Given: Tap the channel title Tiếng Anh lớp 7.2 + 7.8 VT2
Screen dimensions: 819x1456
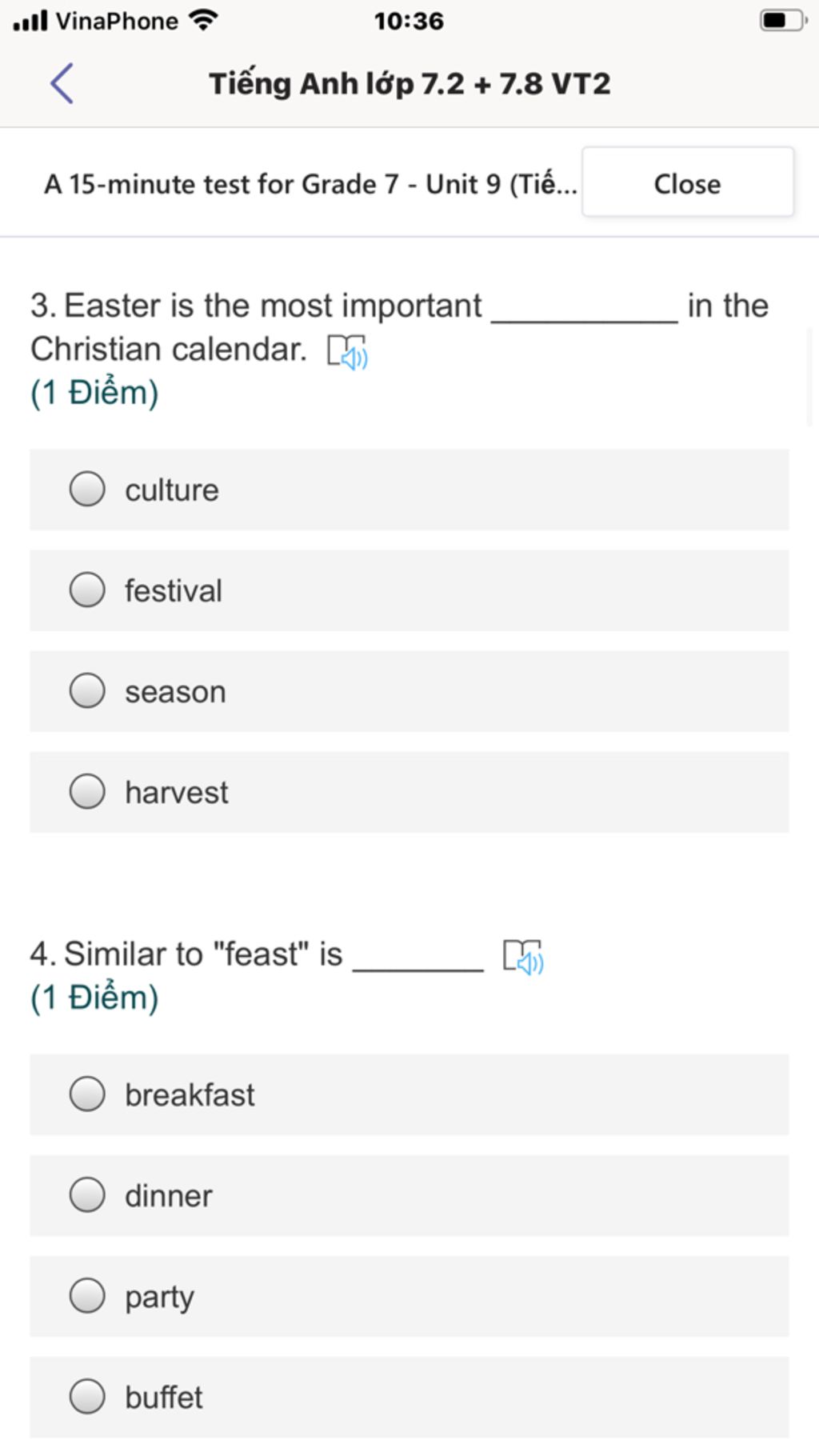Looking at the screenshot, I should [x=409, y=84].
